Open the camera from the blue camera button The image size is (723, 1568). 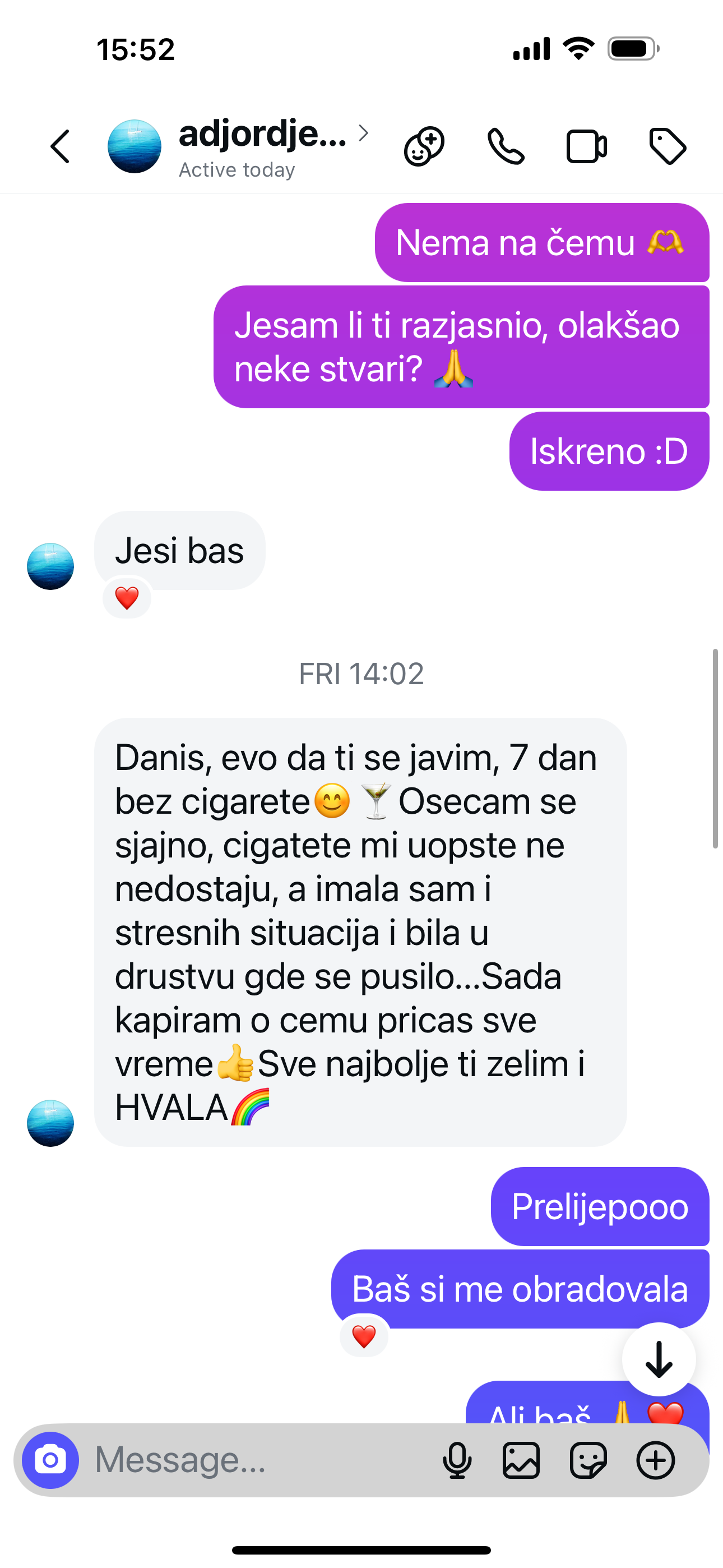pos(50,1460)
